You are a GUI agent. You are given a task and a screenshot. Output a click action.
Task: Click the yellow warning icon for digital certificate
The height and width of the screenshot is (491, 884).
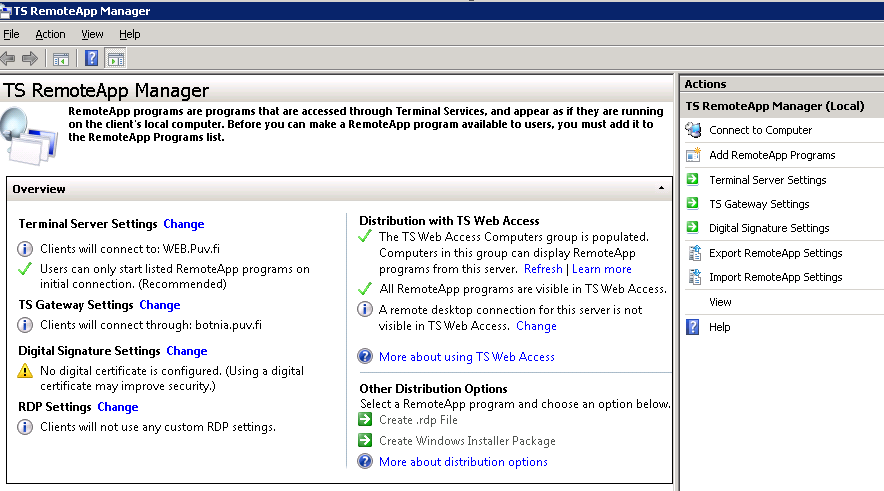(x=25, y=371)
